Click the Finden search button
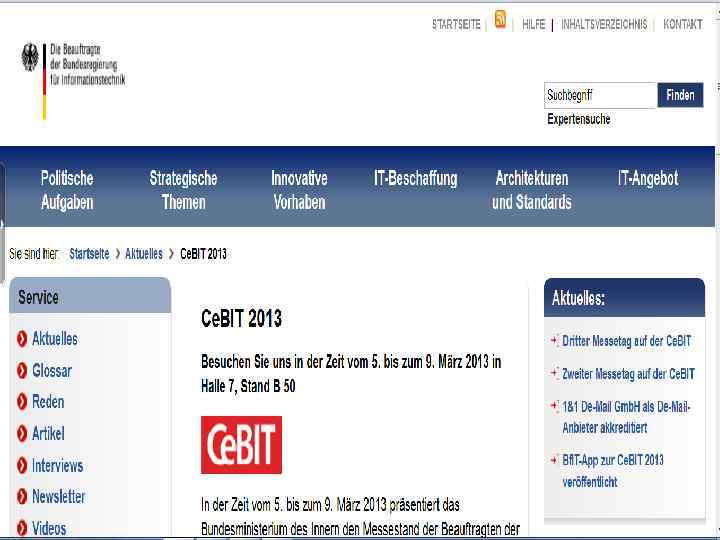720x540 pixels. [680, 95]
